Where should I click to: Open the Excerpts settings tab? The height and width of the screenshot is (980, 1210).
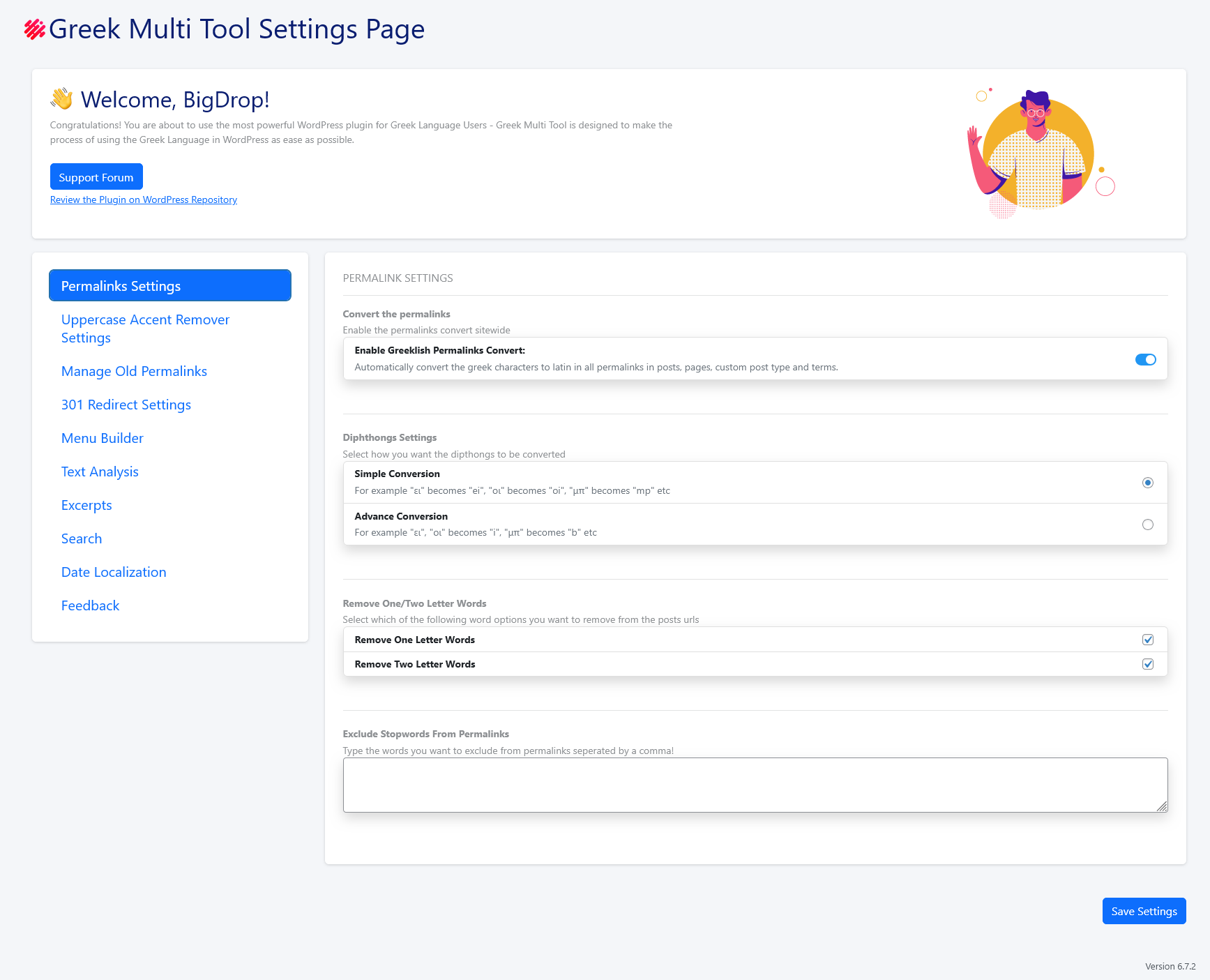pyautogui.click(x=86, y=505)
